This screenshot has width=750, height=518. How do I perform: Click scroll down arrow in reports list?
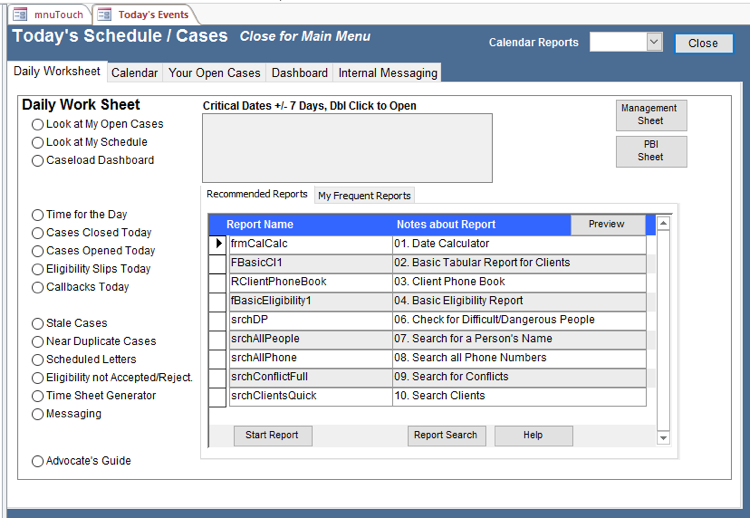point(663,438)
